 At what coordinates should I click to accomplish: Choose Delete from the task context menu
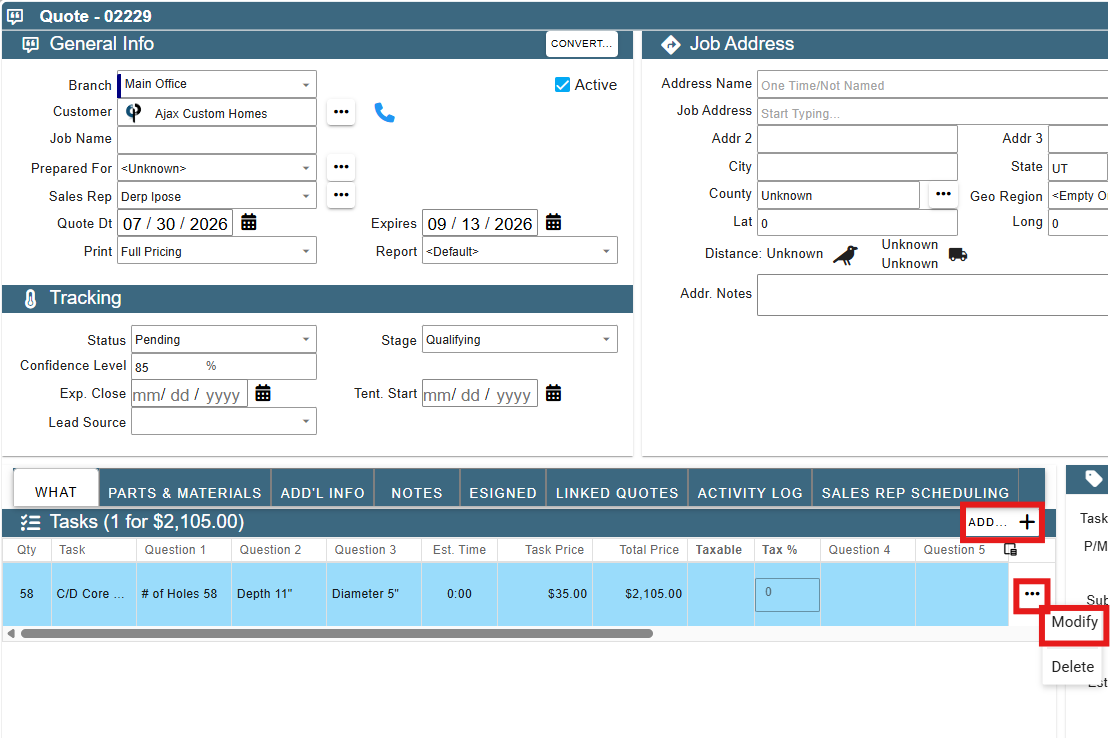pyautogui.click(x=1072, y=667)
